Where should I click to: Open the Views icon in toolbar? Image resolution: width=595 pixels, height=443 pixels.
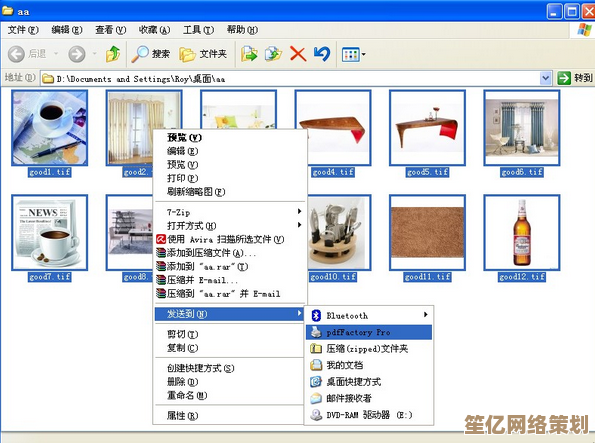[351, 55]
